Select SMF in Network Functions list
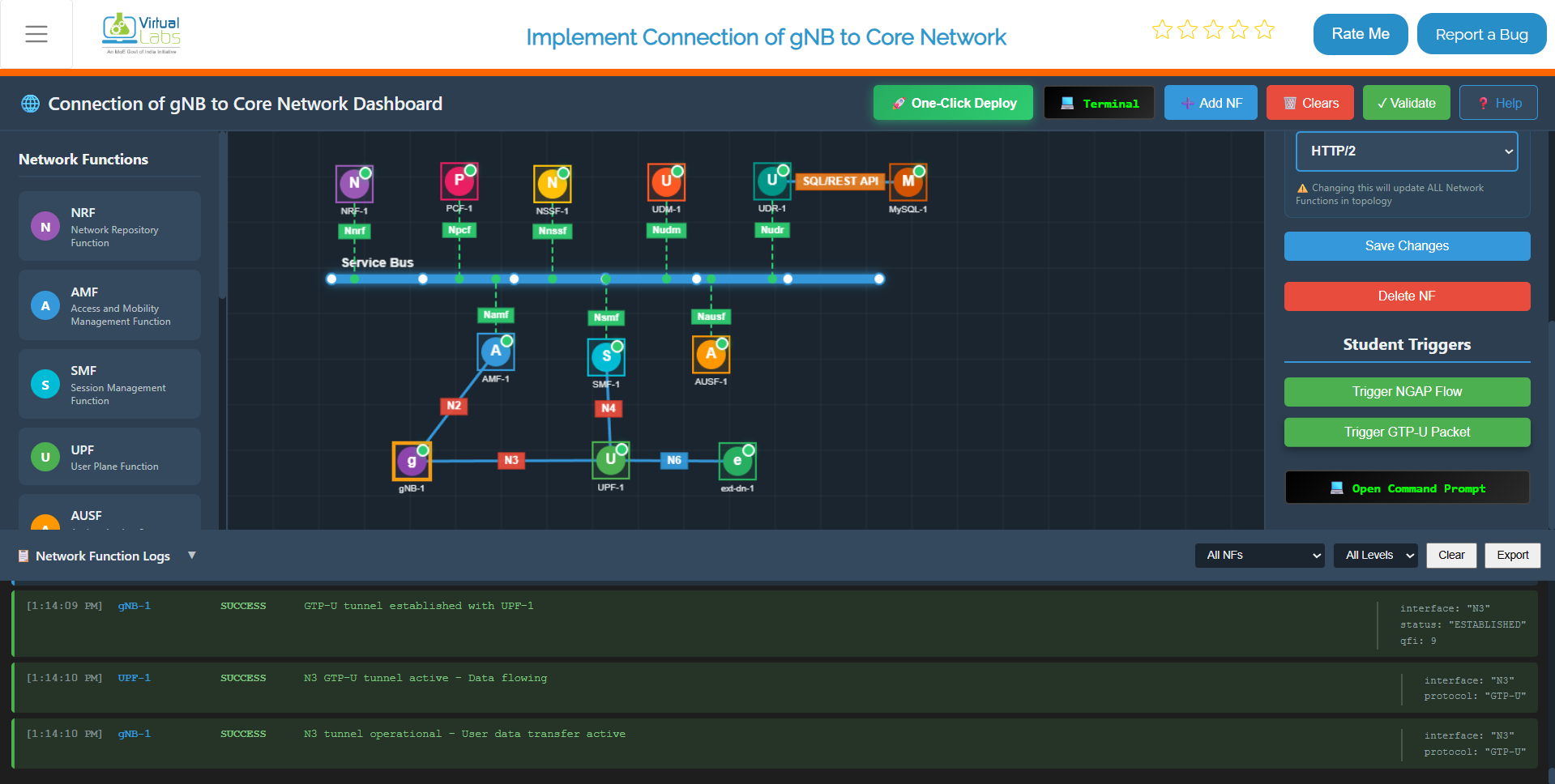 tap(109, 384)
